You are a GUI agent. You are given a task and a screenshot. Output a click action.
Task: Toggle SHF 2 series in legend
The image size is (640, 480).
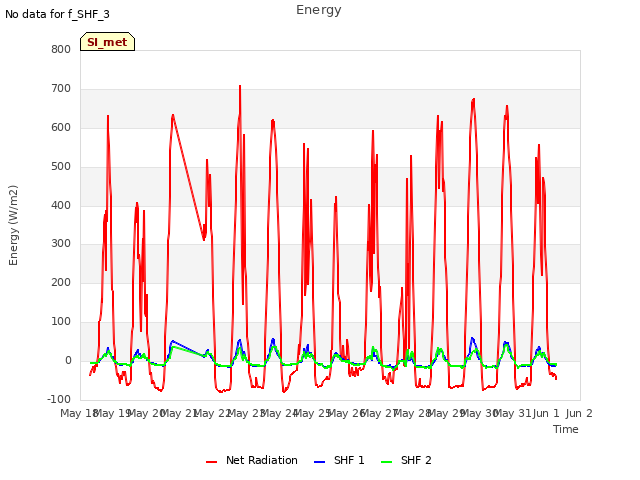(x=406, y=460)
